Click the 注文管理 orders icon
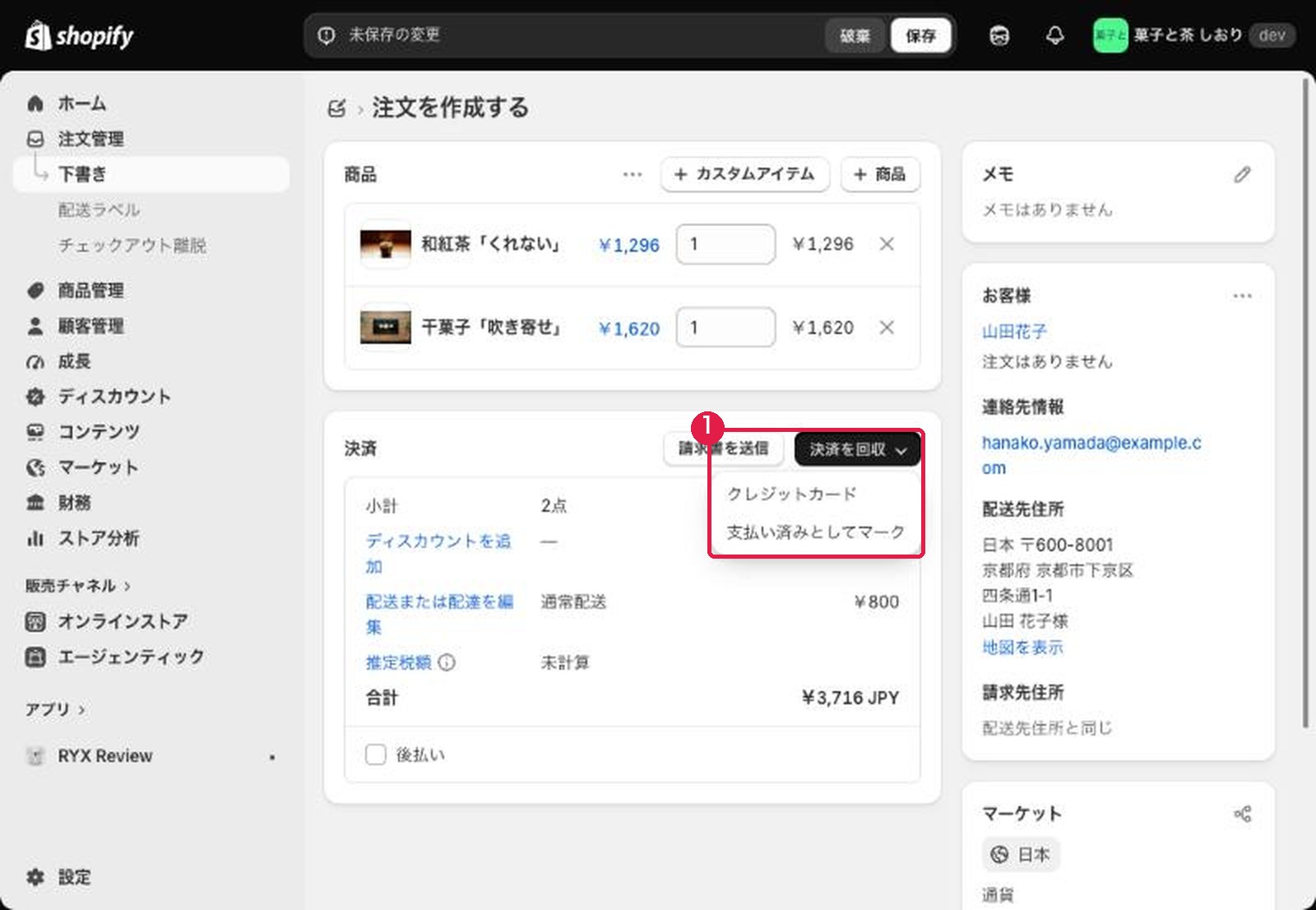The height and width of the screenshot is (910, 1316). [x=35, y=139]
